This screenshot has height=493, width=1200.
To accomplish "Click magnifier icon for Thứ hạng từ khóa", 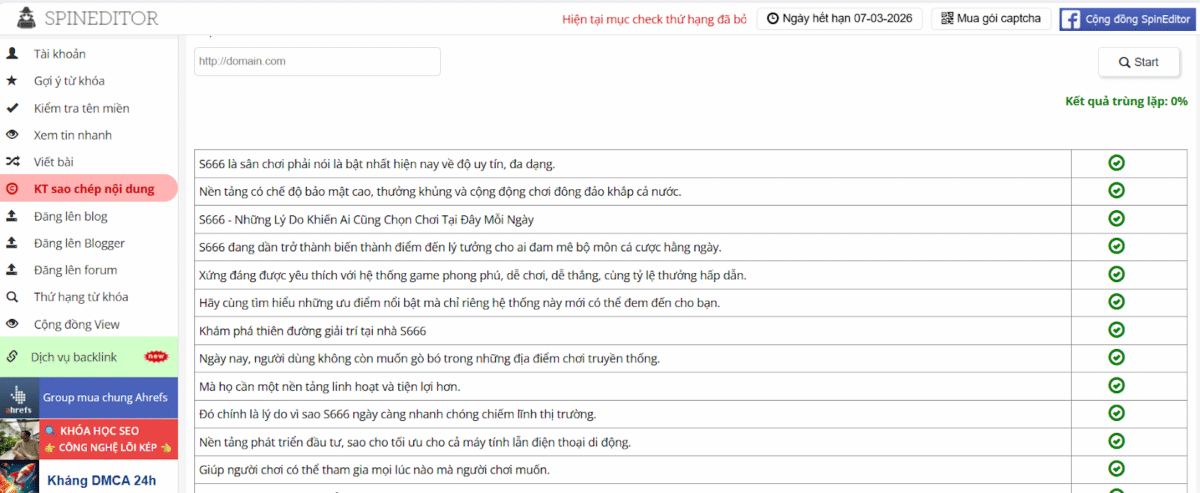I will click(12, 297).
